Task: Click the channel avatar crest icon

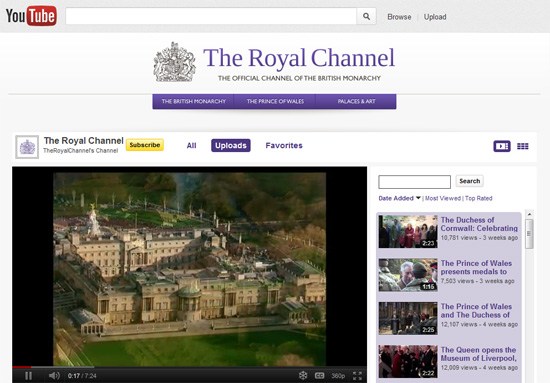Action: (27, 147)
